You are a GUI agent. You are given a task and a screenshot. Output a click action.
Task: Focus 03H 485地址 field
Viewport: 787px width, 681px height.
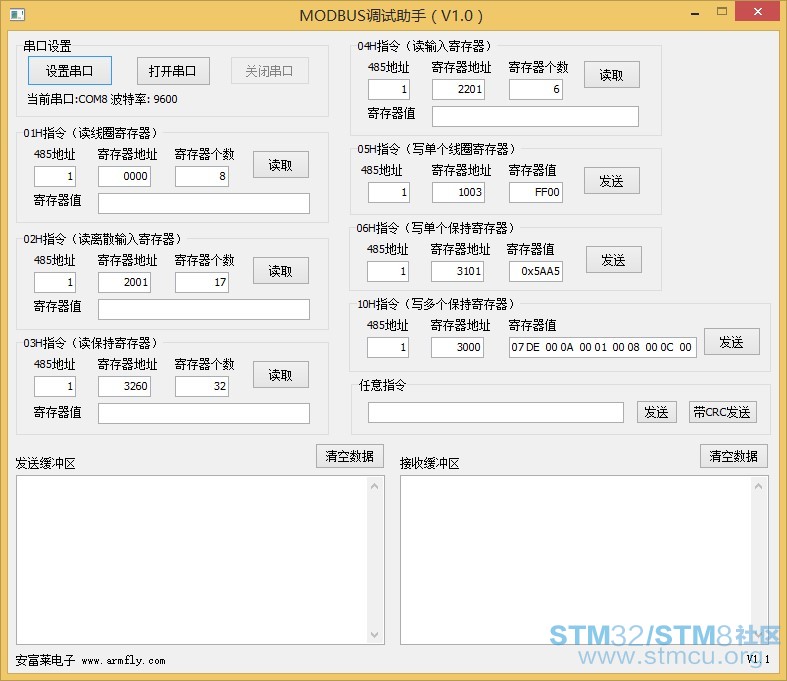click(x=55, y=386)
